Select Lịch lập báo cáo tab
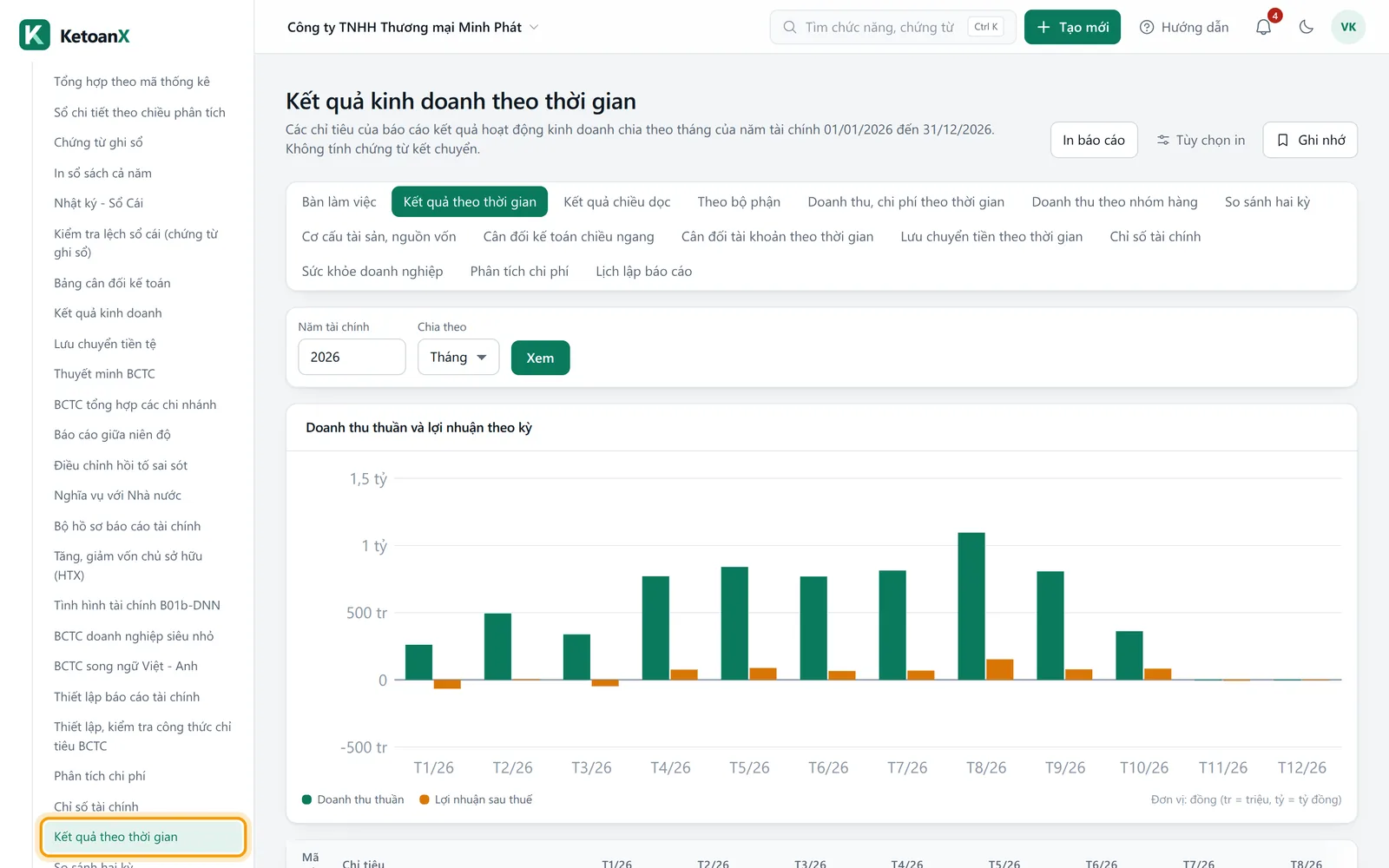 [x=644, y=271]
